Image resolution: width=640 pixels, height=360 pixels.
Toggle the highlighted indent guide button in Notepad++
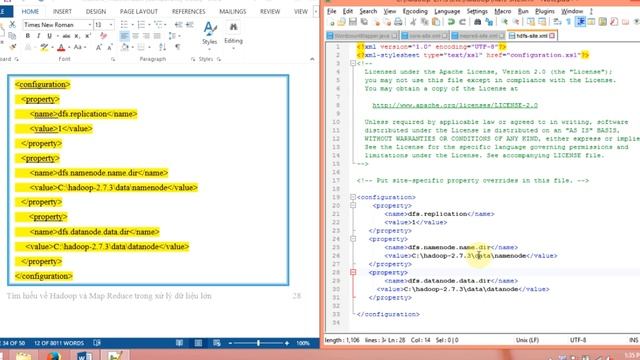[x=580, y=22]
